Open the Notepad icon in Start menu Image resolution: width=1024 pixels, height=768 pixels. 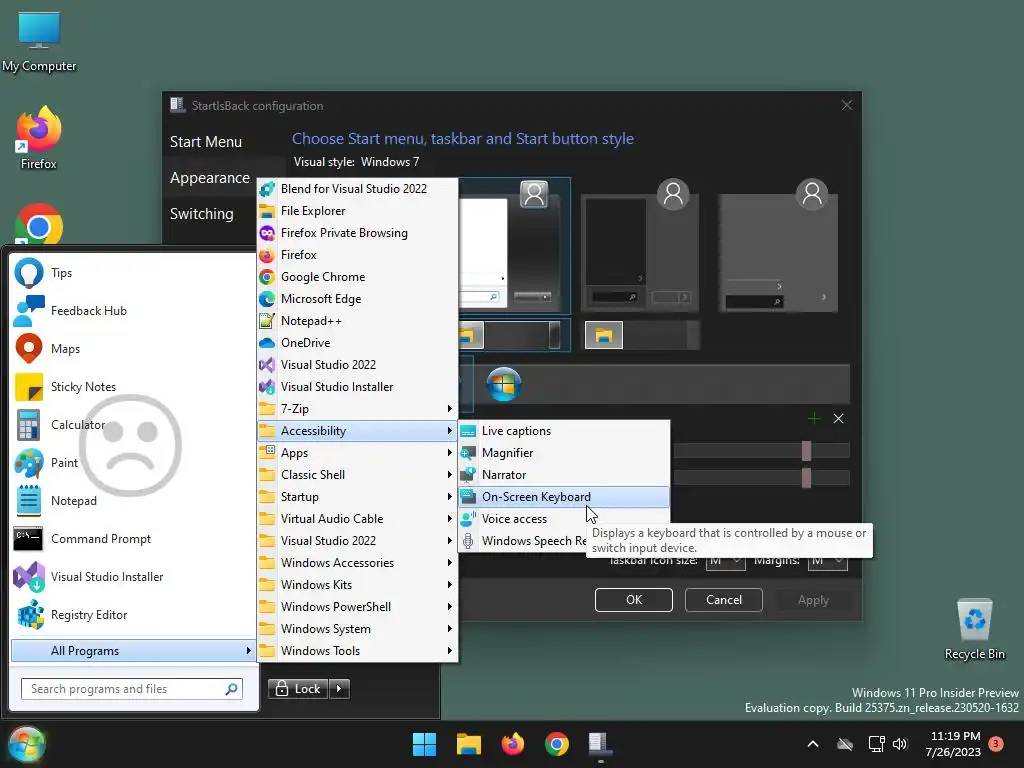29,501
